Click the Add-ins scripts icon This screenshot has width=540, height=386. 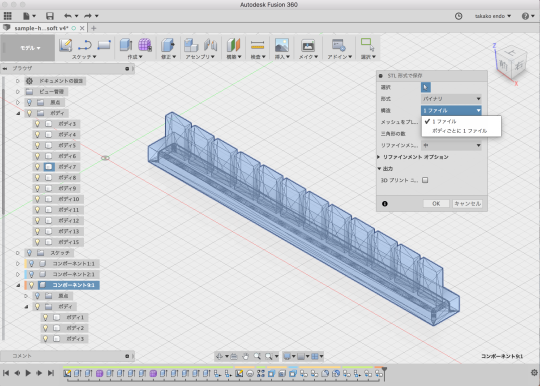(339, 45)
